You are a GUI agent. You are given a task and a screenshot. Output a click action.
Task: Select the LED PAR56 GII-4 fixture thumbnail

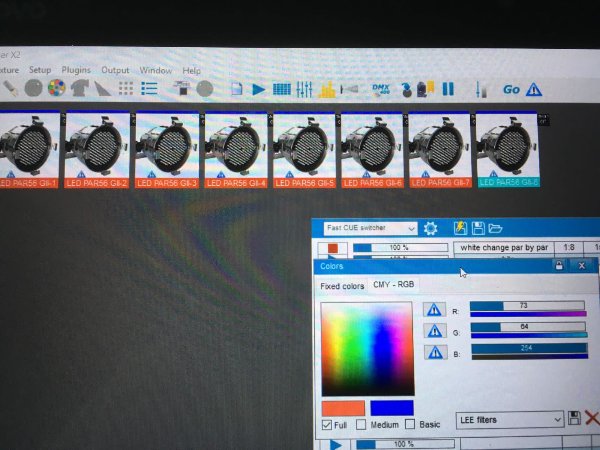pyautogui.click(x=236, y=150)
